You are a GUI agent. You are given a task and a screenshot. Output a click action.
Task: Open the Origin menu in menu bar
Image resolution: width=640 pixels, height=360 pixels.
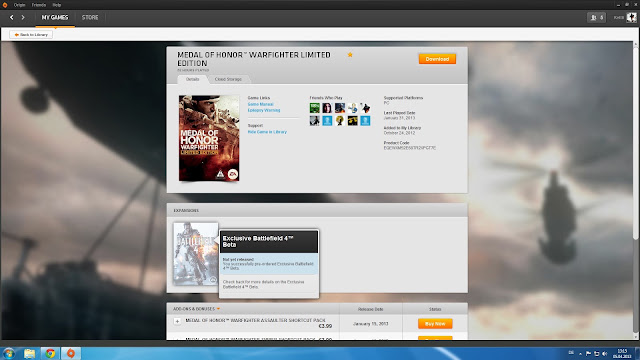click(19, 5)
